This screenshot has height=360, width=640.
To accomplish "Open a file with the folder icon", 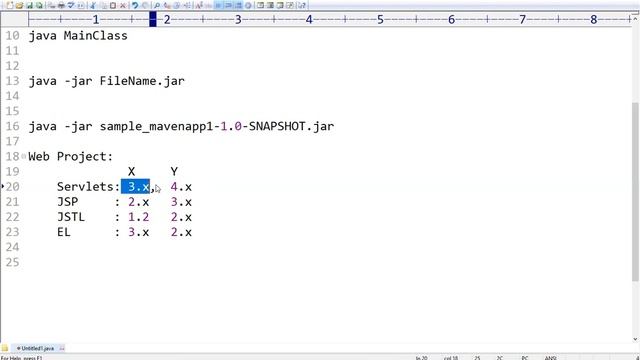I will coord(19,5).
